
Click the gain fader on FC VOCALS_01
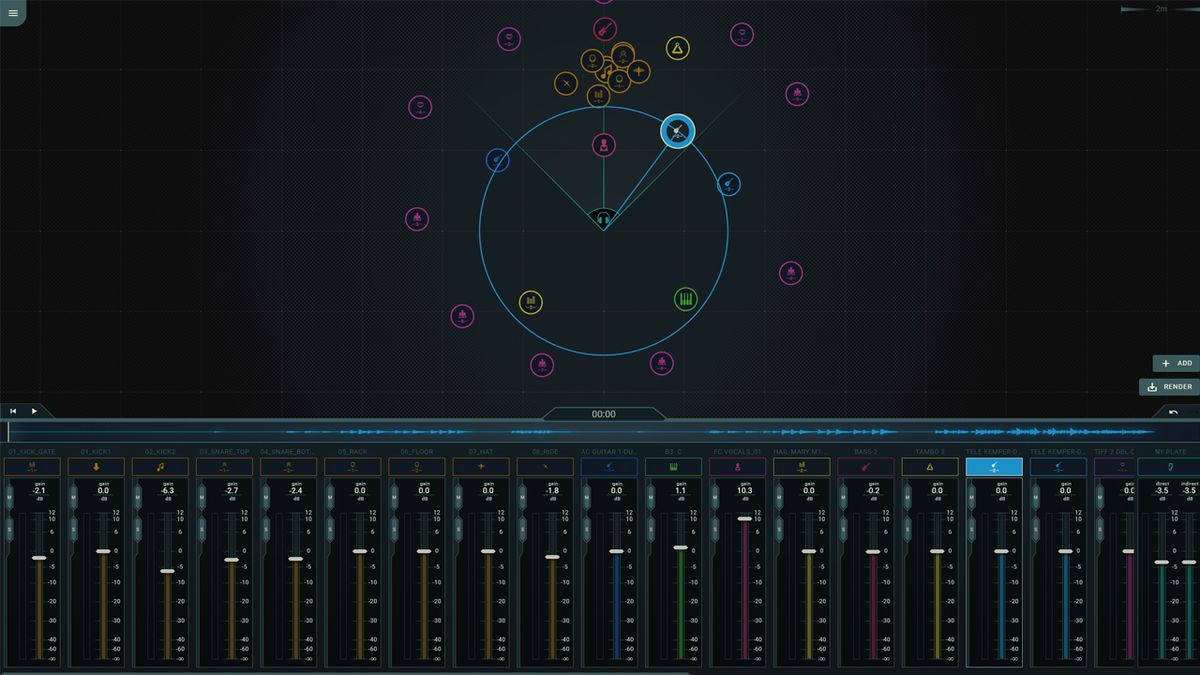(743, 518)
